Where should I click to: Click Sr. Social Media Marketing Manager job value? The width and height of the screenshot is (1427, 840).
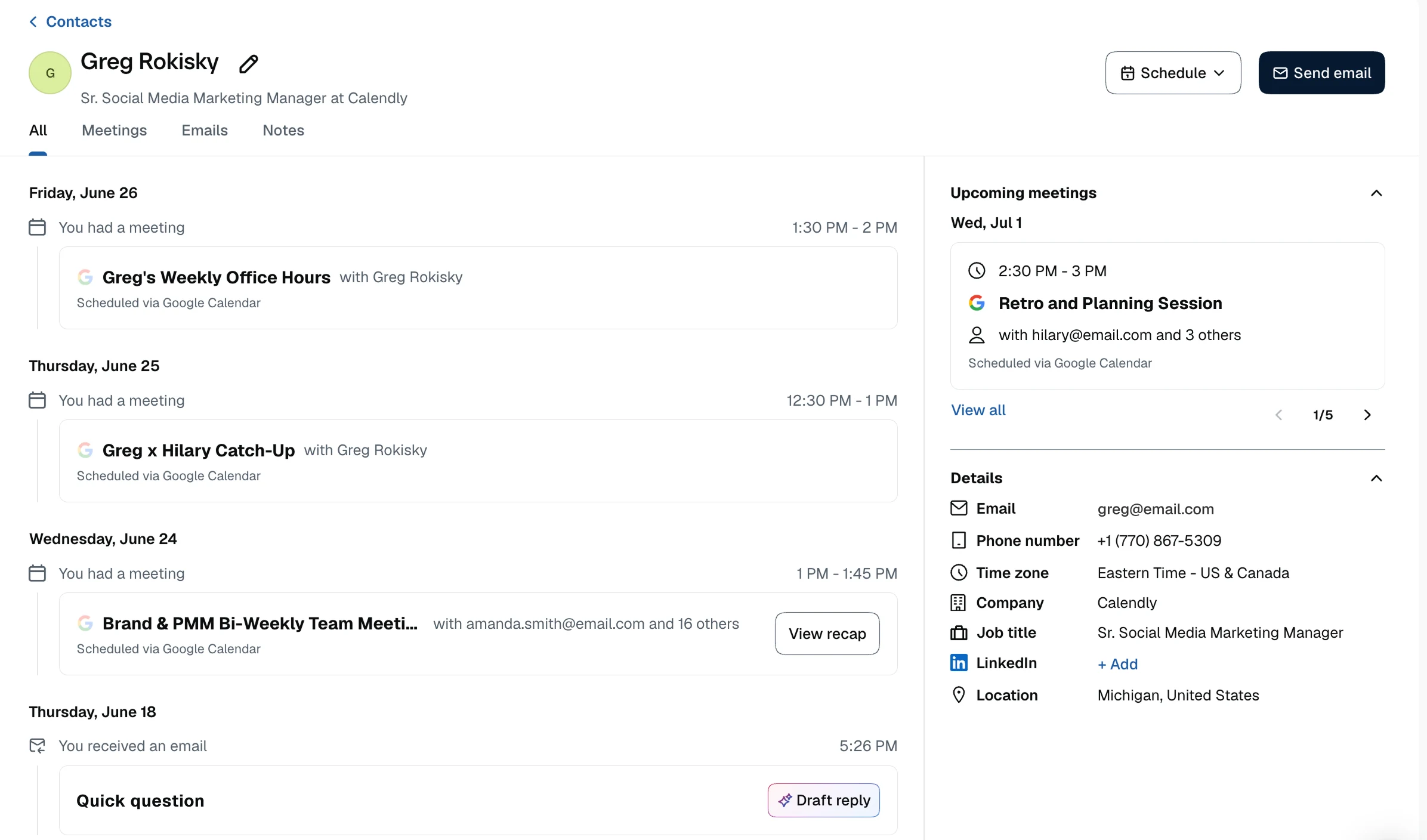click(1220, 632)
